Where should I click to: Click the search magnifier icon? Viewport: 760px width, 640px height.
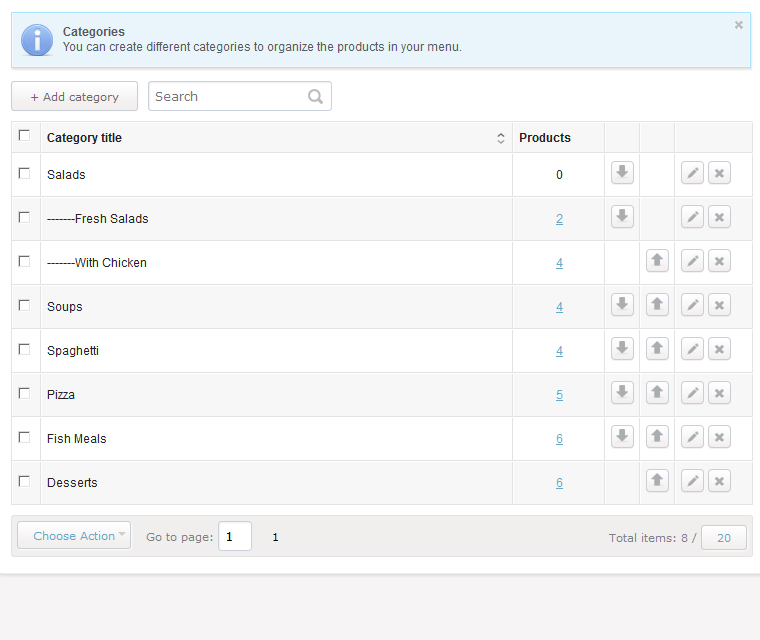tap(316, 96)
